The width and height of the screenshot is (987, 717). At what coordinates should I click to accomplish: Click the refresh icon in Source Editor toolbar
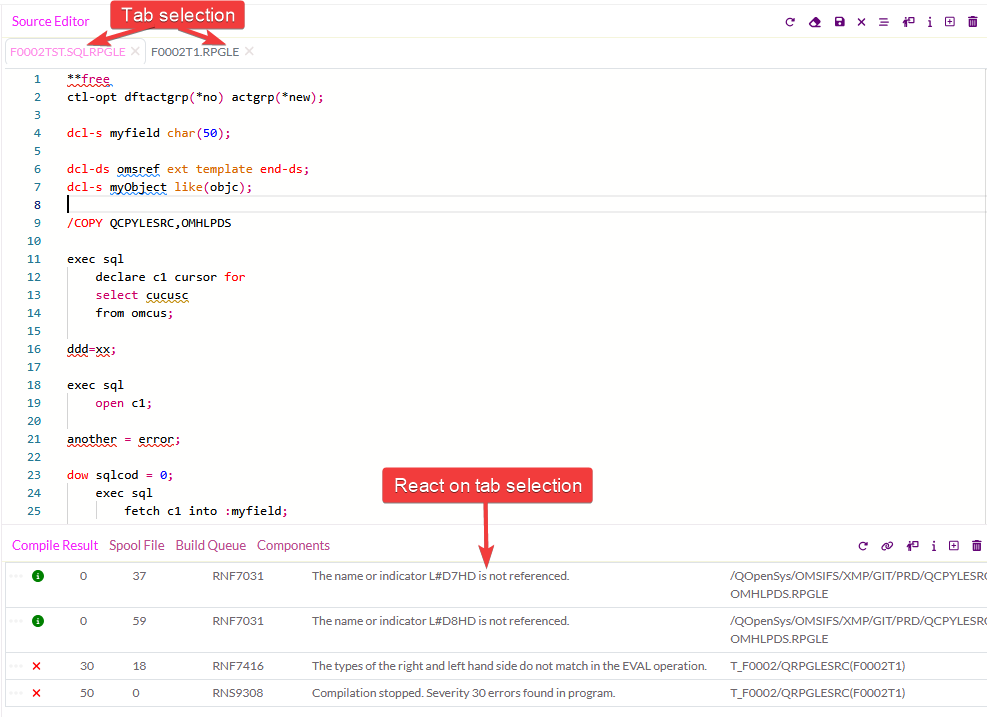(790, 22)
